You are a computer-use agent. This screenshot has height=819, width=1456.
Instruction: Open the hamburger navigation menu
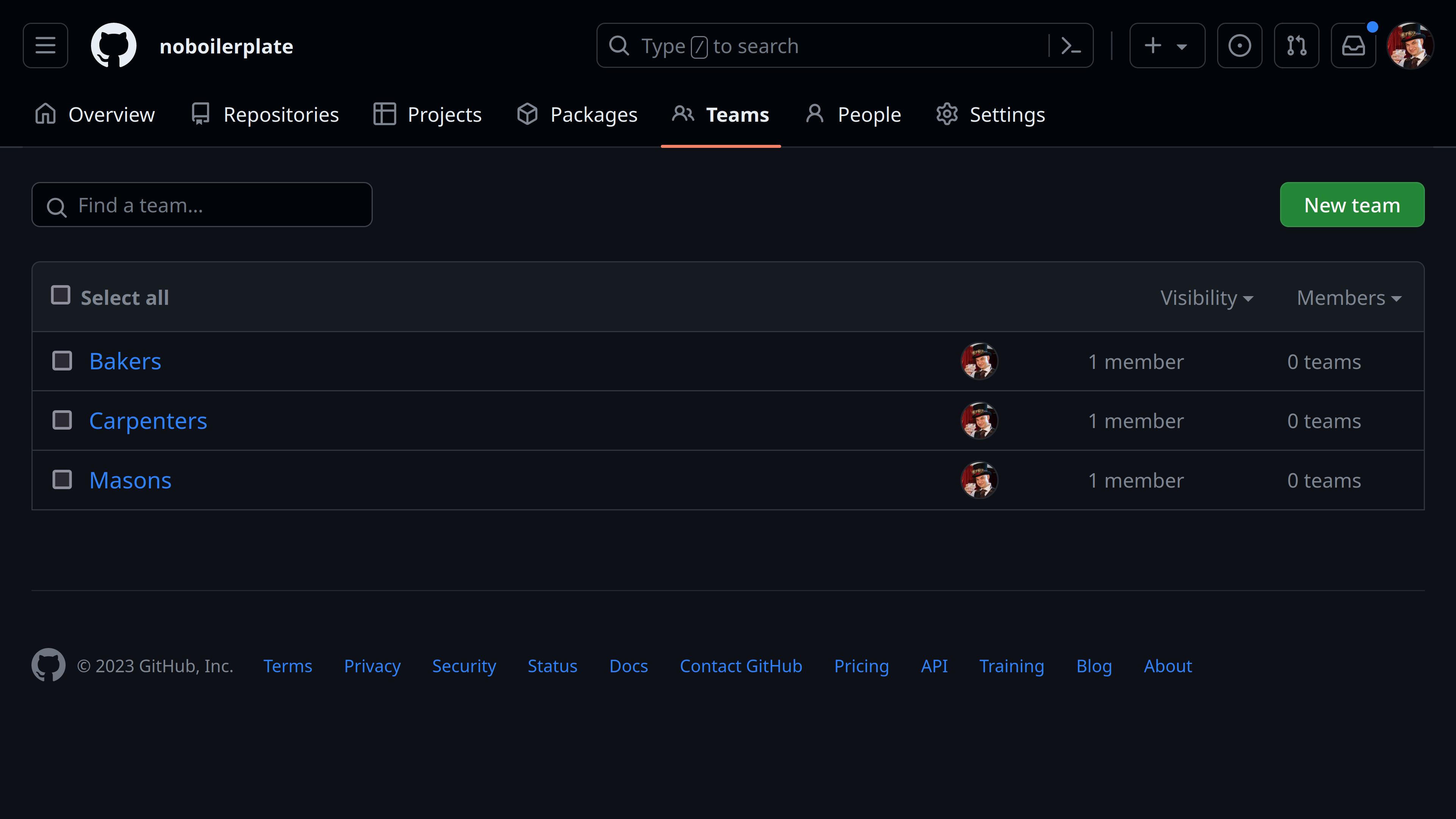pos(45,45)
